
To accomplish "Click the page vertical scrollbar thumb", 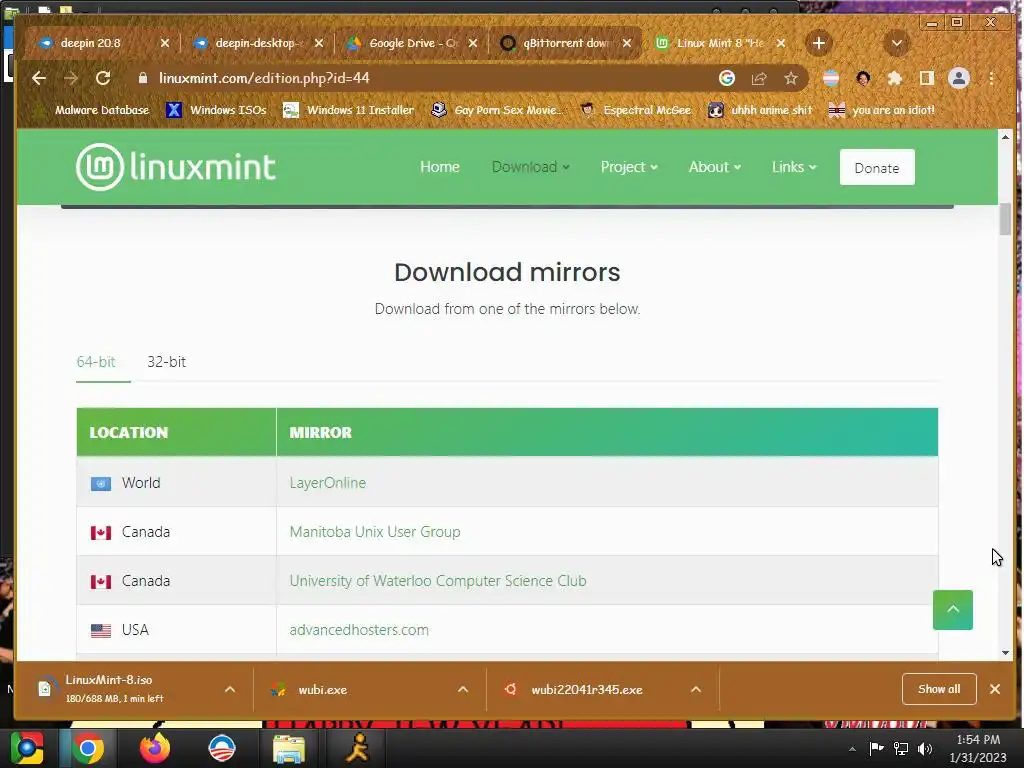I will tap(1005, 219).
